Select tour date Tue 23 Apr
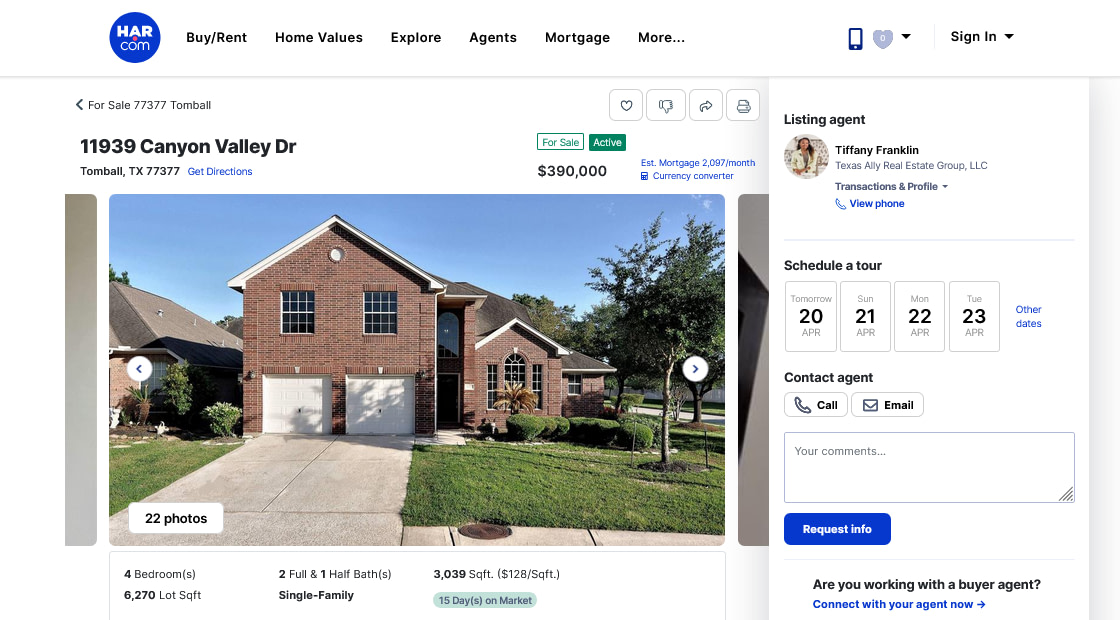 pos(974,316)
